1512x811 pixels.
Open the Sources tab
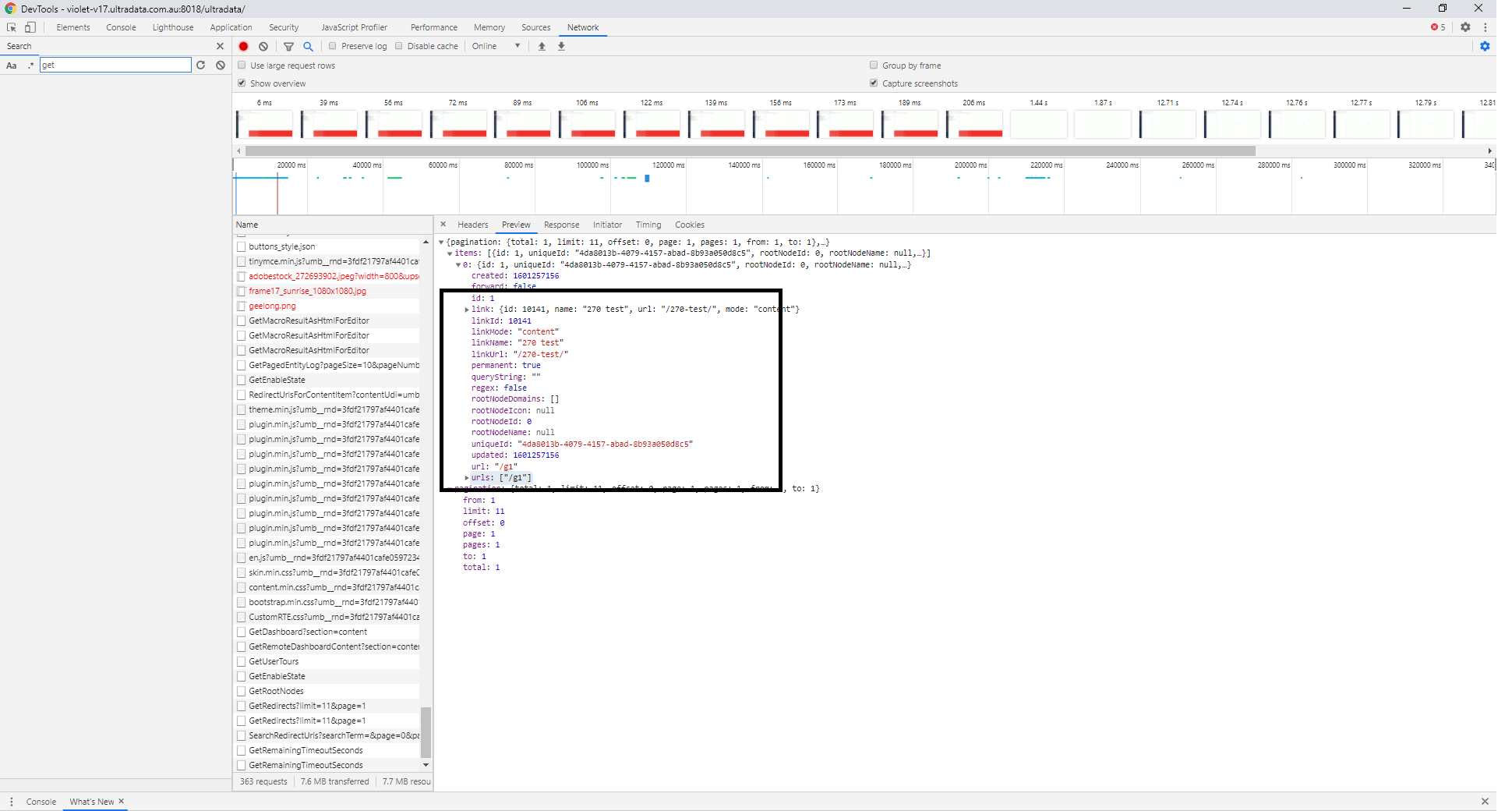[535, 27]
